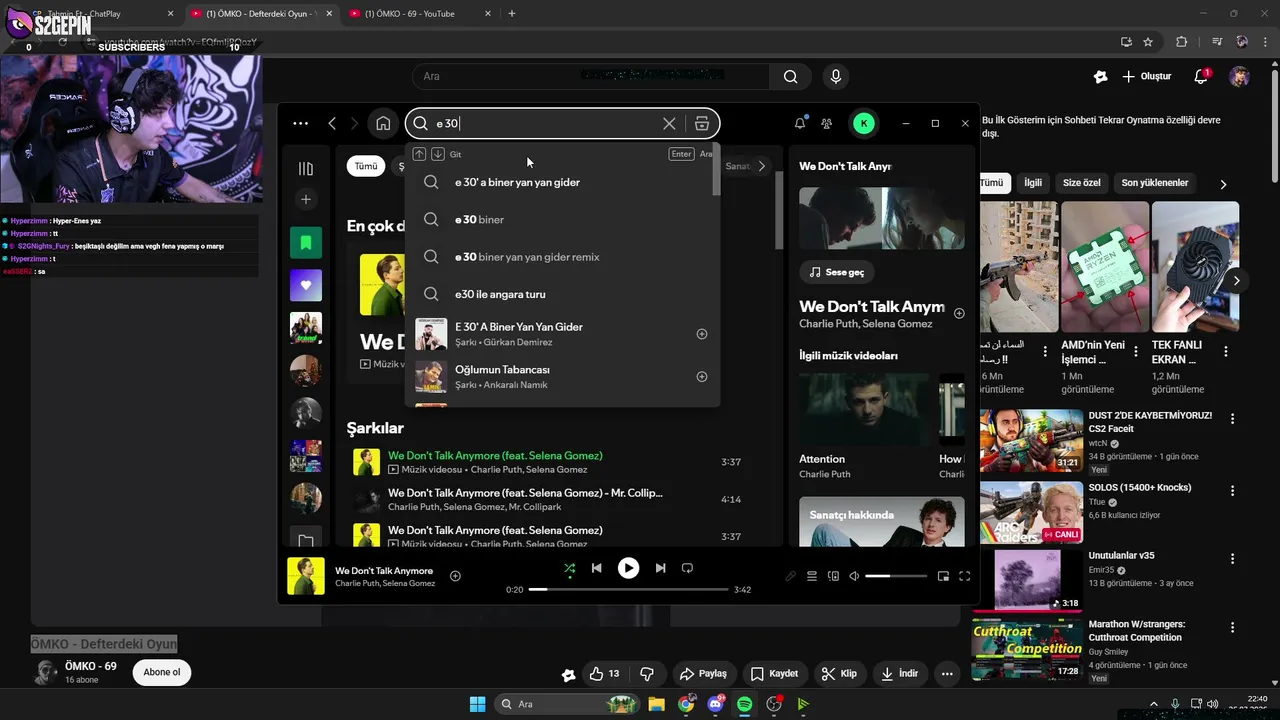The width and height of the screenshot is (1280, 720).
Task: Open Your Episodes green bookmark tile
Action: [x=306, y=243]
